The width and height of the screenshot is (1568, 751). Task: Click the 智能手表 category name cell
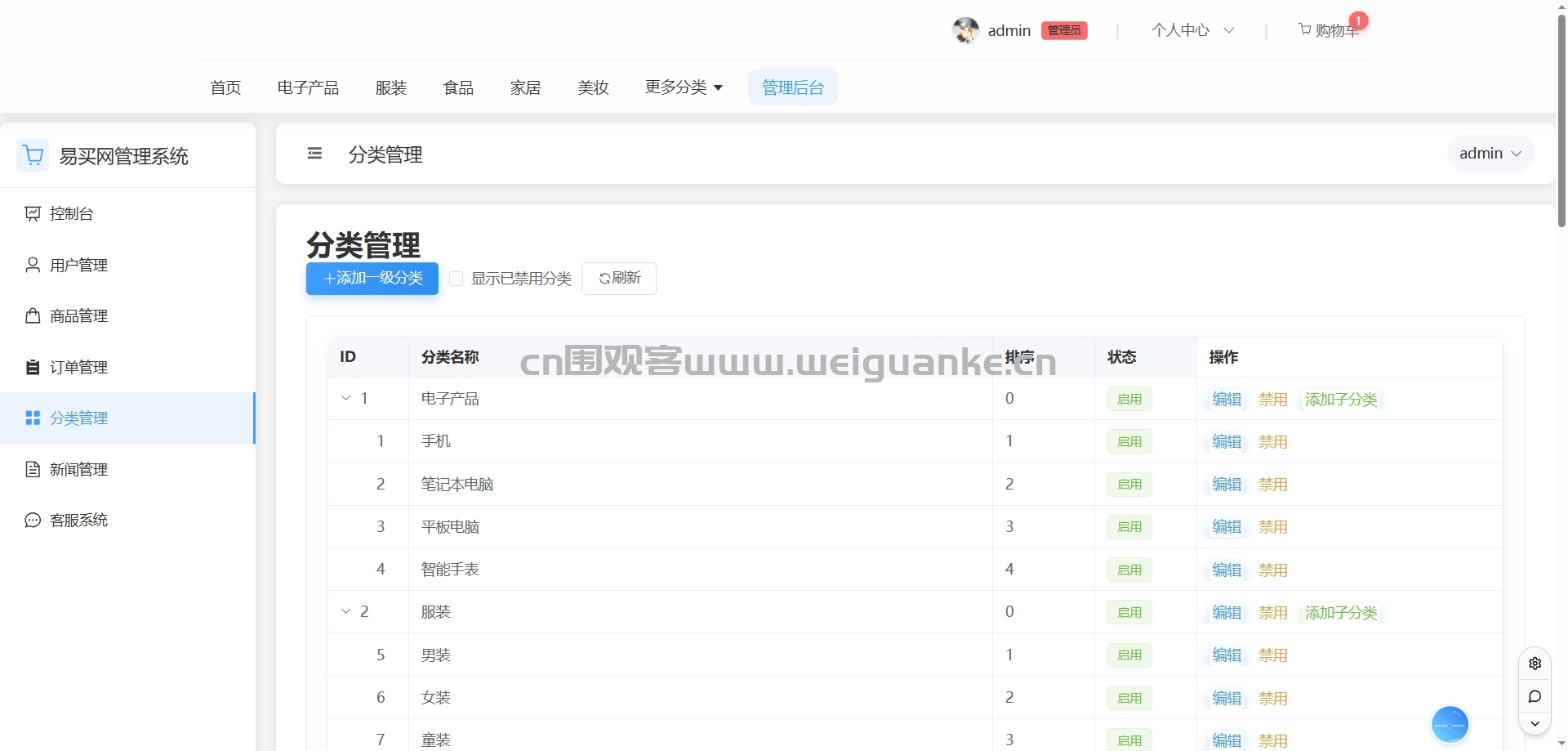coord(701,570)
